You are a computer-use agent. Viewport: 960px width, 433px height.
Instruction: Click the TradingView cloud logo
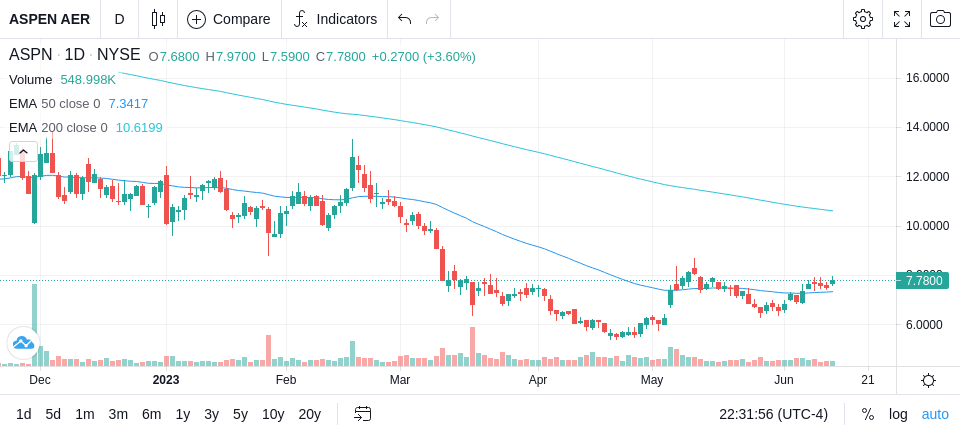(x=23, y=343)
